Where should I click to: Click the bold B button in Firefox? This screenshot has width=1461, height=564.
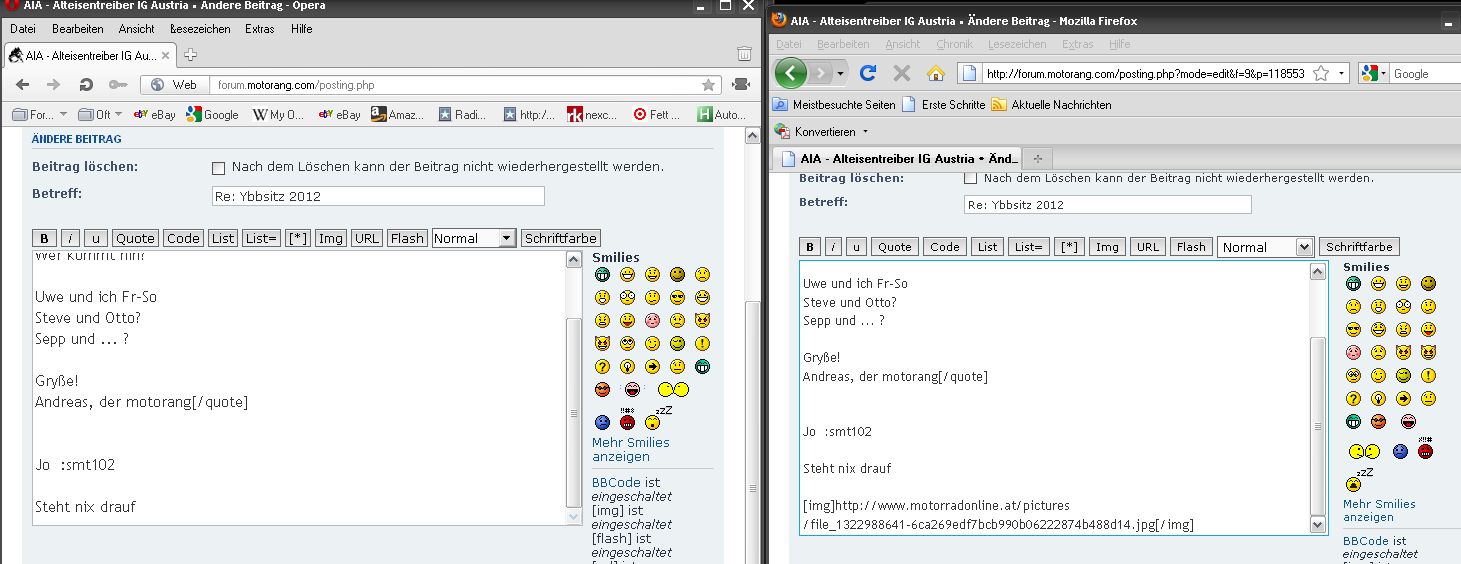811,247
